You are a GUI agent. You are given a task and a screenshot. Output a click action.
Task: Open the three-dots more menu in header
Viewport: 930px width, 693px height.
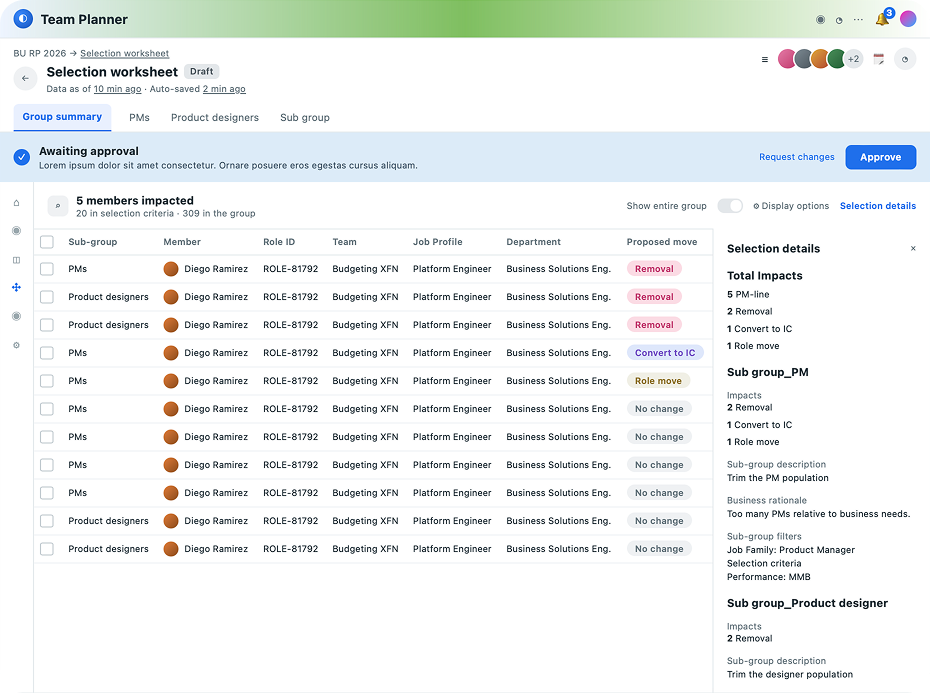[858, 20]
